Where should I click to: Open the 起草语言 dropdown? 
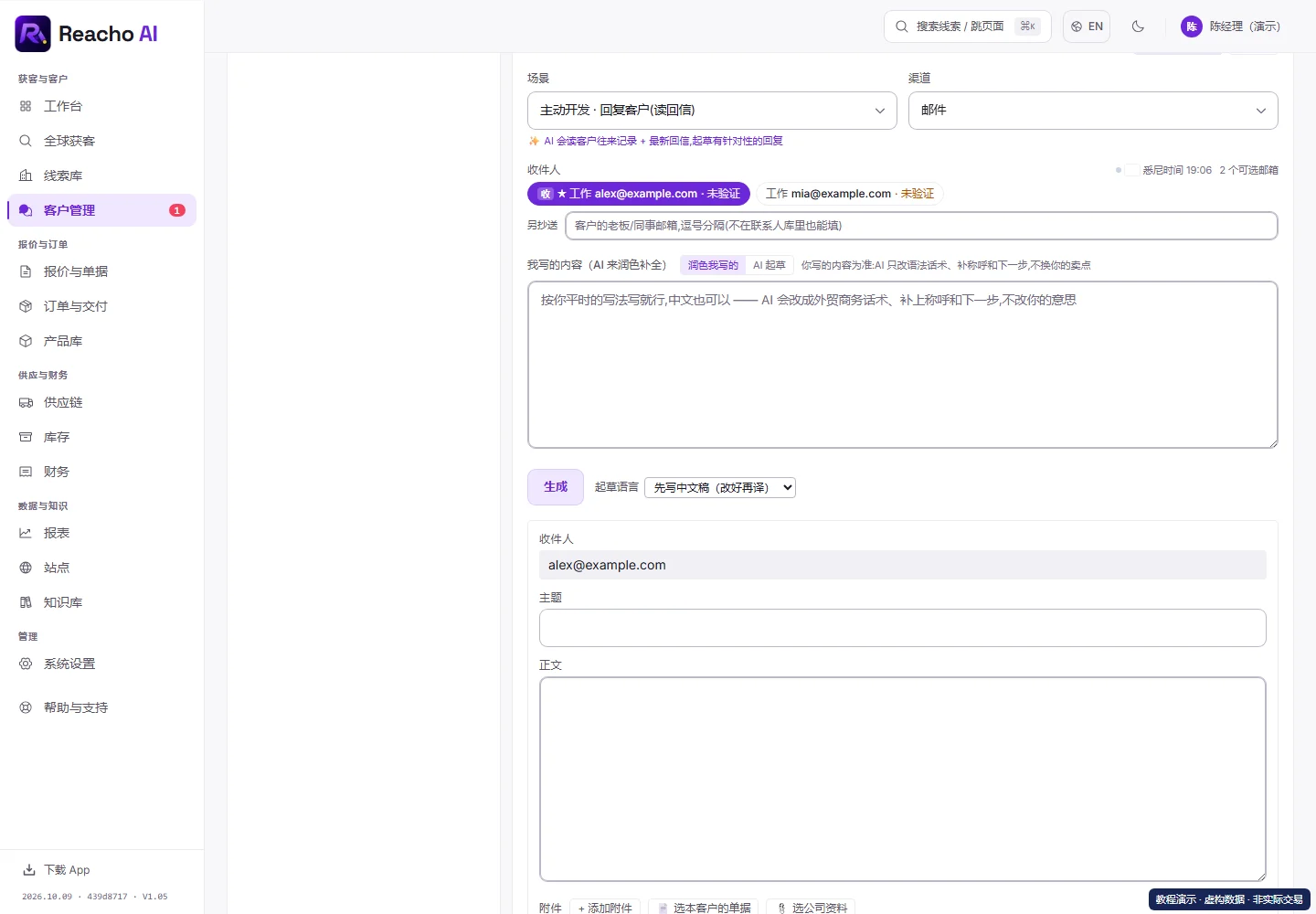pyautogui.click(x=720, y=488)
